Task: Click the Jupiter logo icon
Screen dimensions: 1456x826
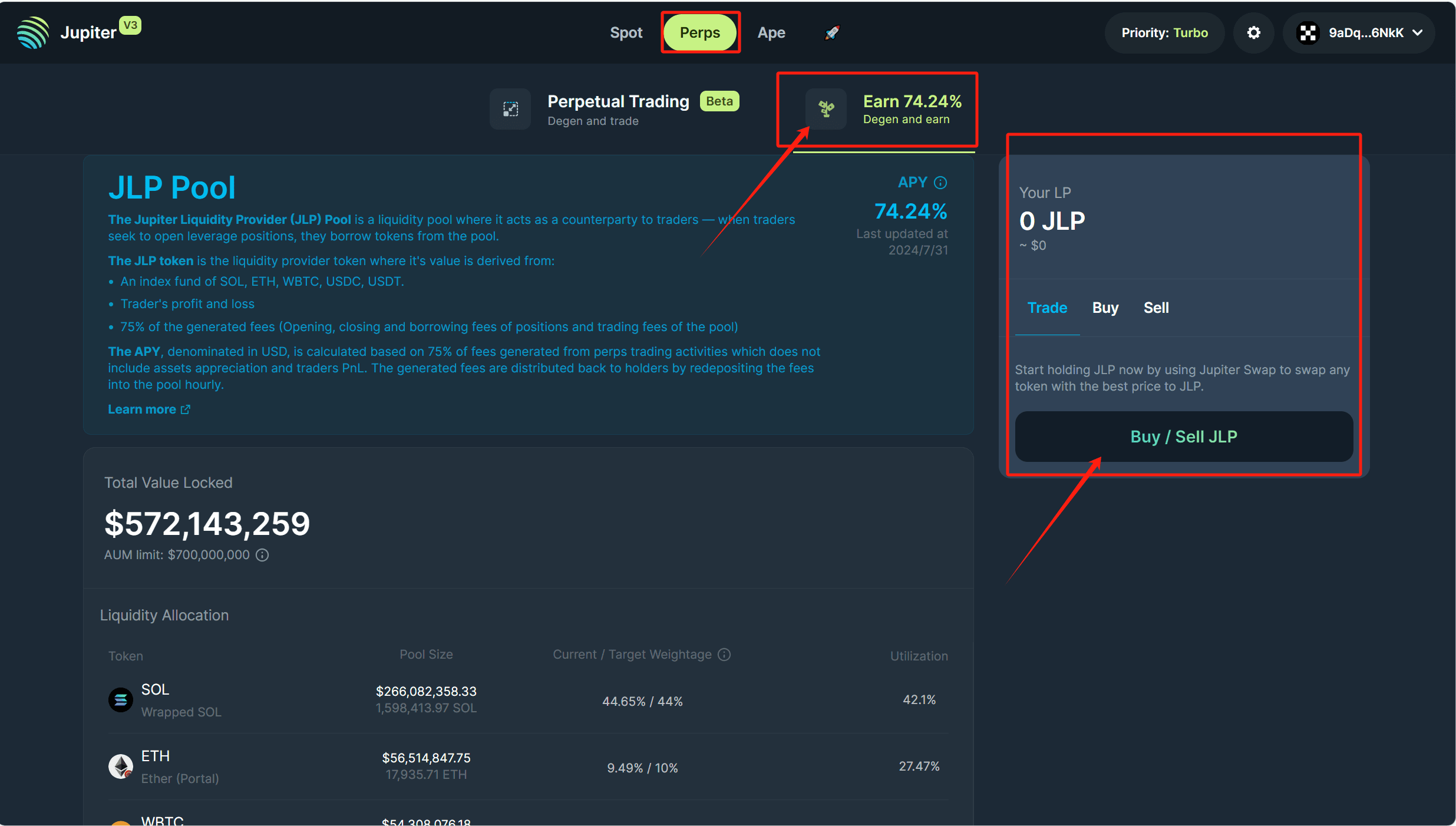Action: pyautogui.click(x=33, y=32)
